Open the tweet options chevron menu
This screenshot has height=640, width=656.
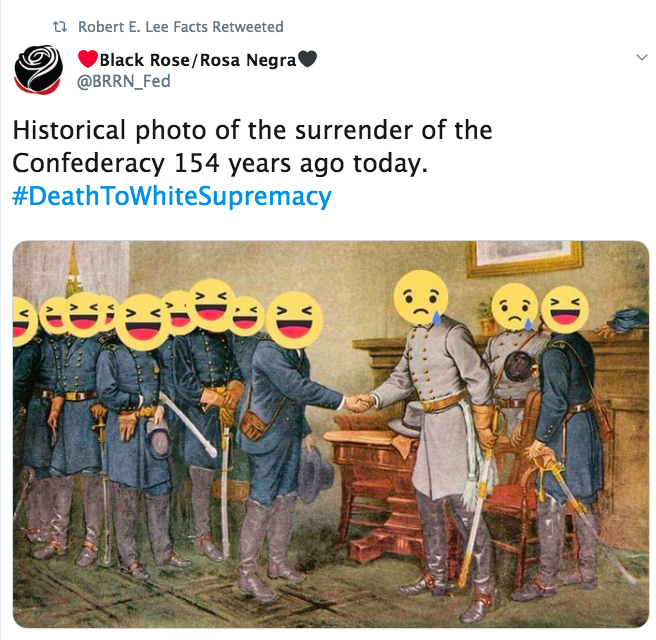click(641, 57)
